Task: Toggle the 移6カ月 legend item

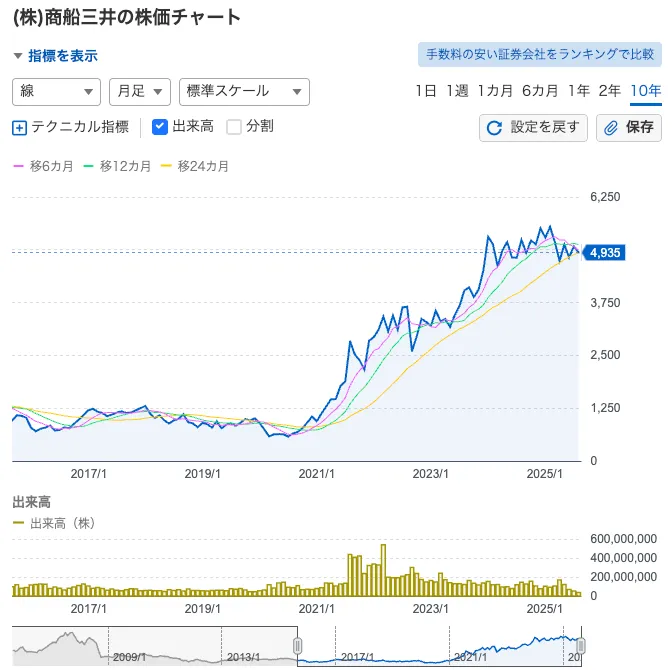Action: click(43, 166)
